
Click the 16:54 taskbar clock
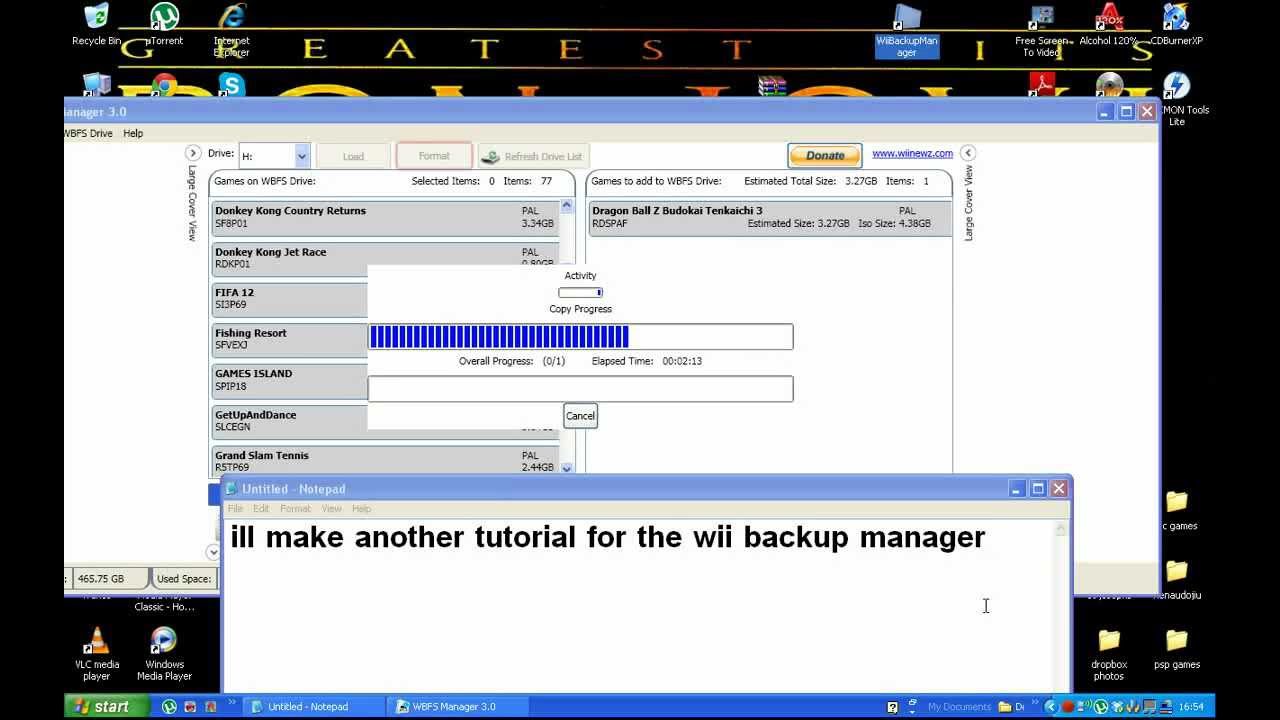pos(1191,707)
